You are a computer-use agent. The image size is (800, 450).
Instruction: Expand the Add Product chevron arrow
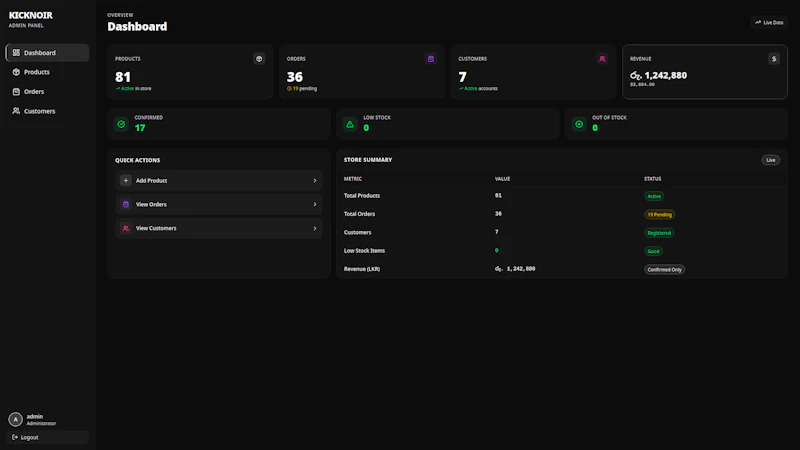pyautogui.click(x=315, y=181)
